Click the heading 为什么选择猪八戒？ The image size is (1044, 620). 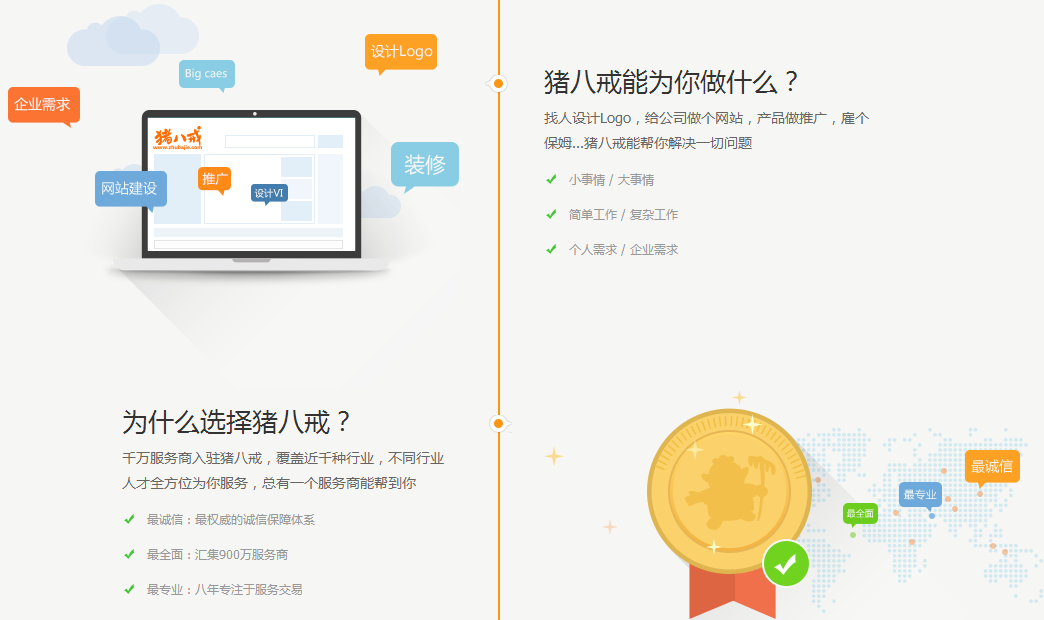click(236, 423)
